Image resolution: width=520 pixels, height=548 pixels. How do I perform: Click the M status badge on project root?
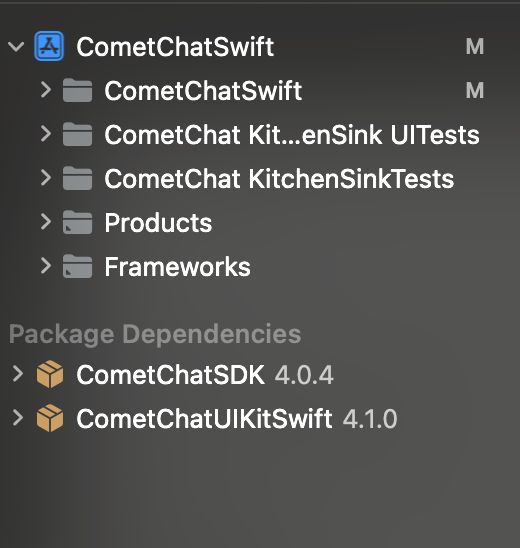[475, 46]
